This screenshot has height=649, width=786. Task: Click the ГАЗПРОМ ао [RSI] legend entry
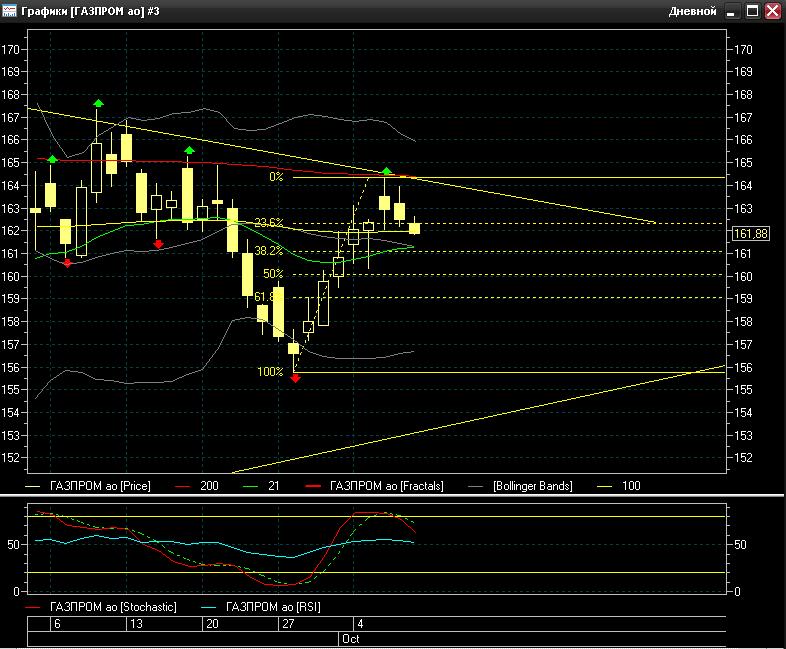[273, 607]
